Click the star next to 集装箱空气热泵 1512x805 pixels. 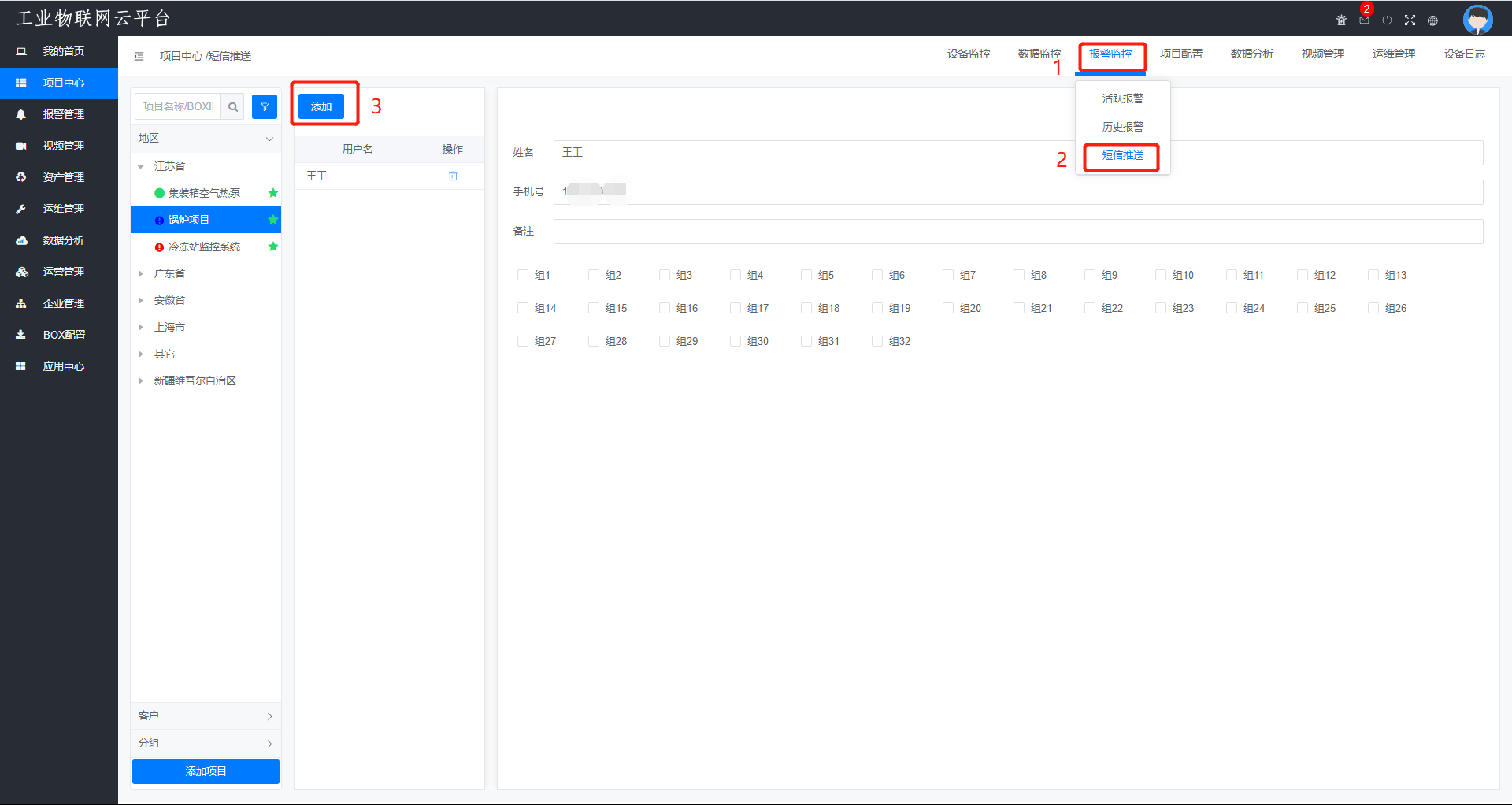click(273, 193)
